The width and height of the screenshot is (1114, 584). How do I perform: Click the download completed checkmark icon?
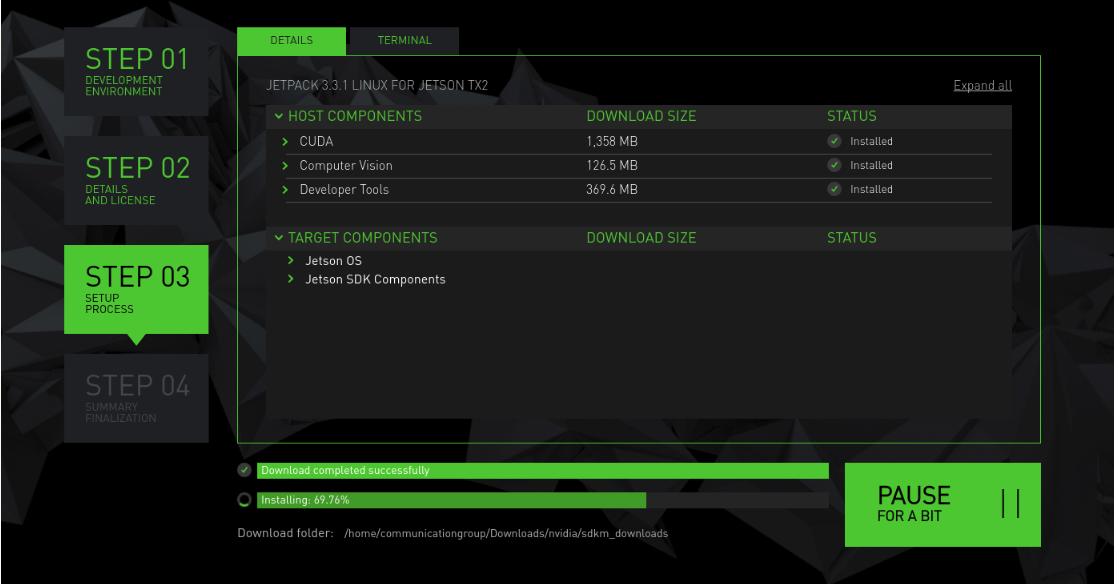244,470
